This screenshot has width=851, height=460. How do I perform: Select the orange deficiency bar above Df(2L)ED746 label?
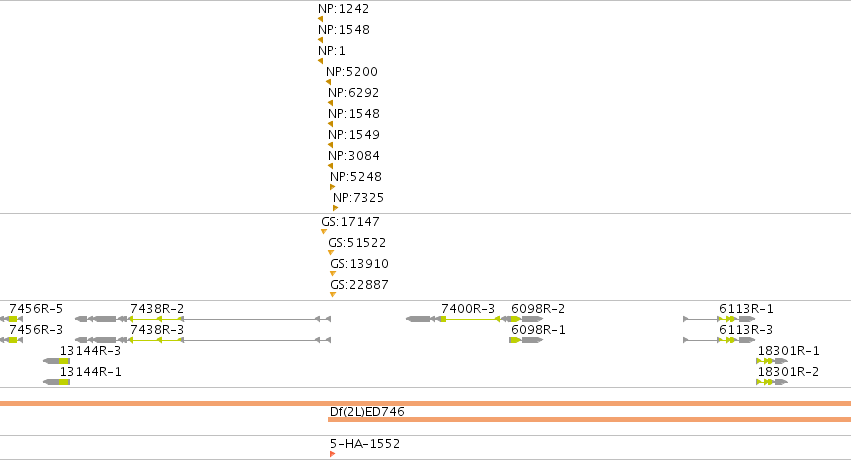coord(426,404)
